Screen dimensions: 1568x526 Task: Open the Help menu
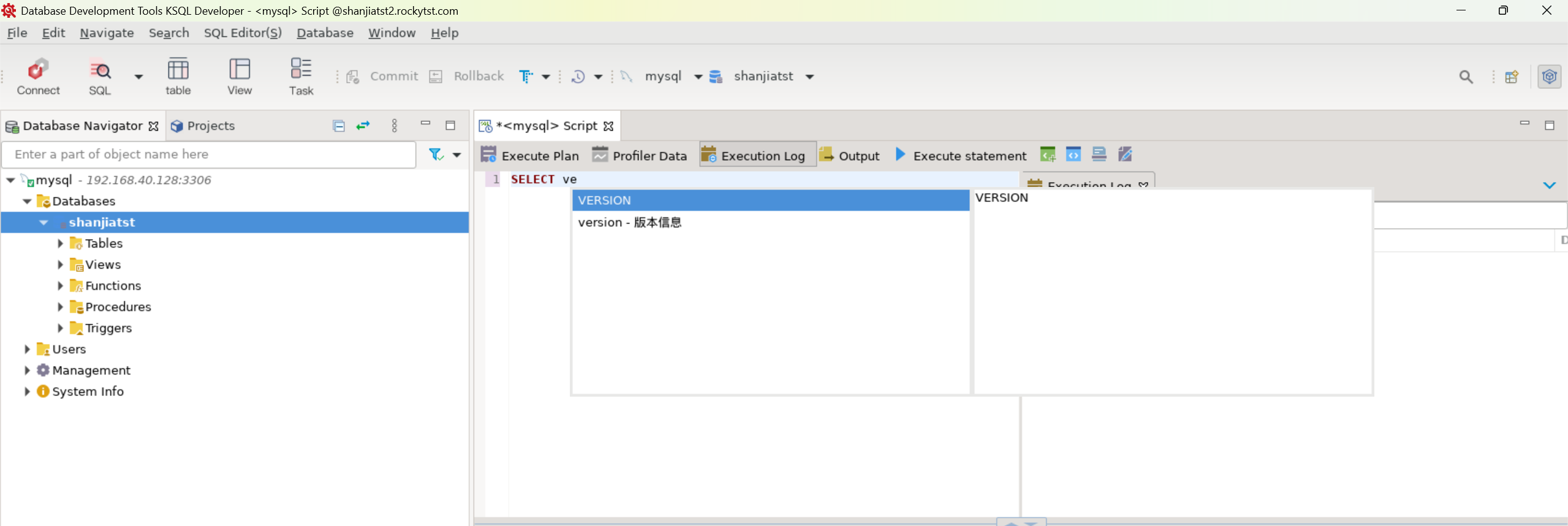pos(444,33)
